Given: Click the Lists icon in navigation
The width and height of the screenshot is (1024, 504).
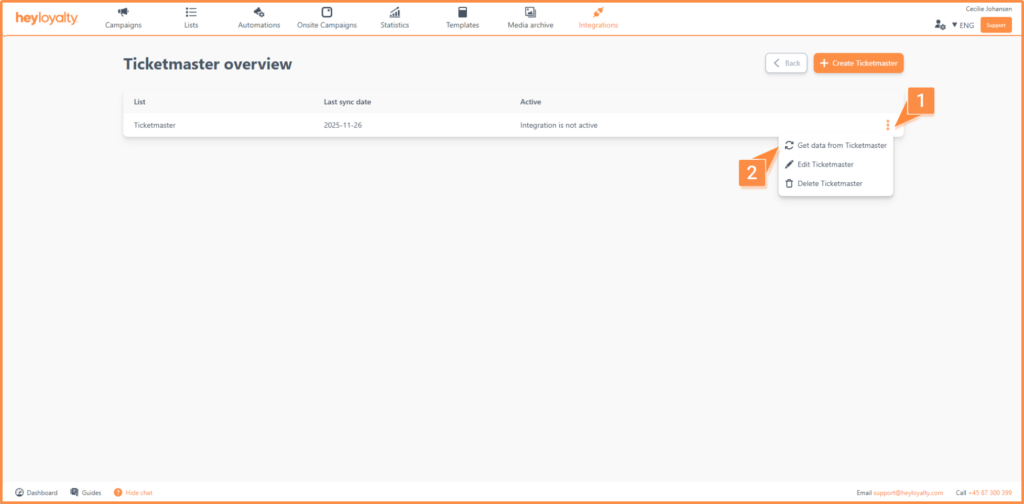Looking at the screenshot, I should (191, 12).
